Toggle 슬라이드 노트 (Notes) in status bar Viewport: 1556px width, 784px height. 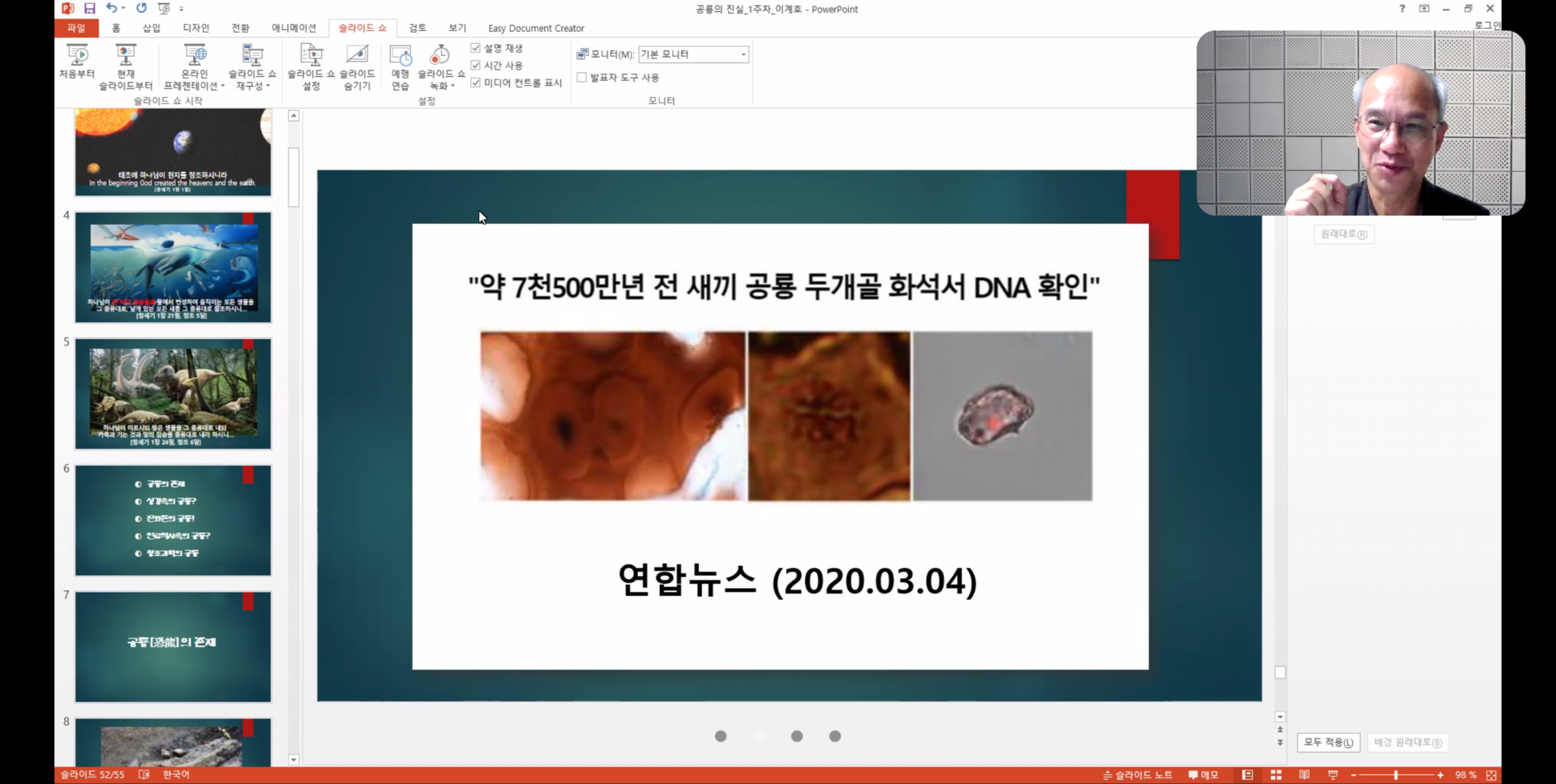pos(1138,775)
